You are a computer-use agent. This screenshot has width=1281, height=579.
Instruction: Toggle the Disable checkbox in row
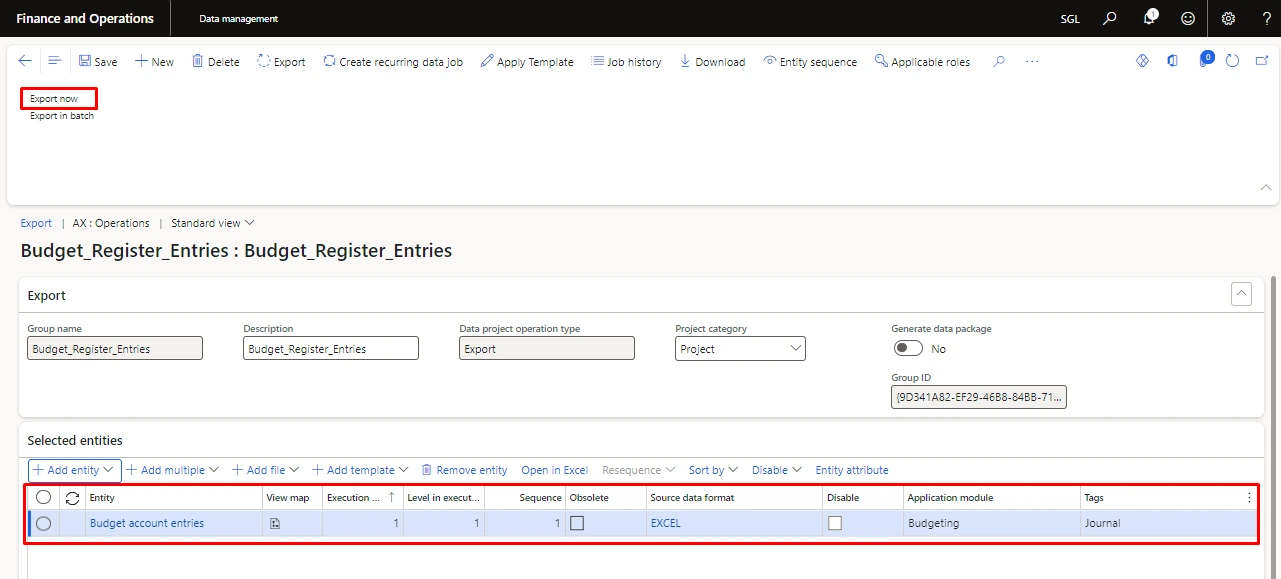pos(835,523)
